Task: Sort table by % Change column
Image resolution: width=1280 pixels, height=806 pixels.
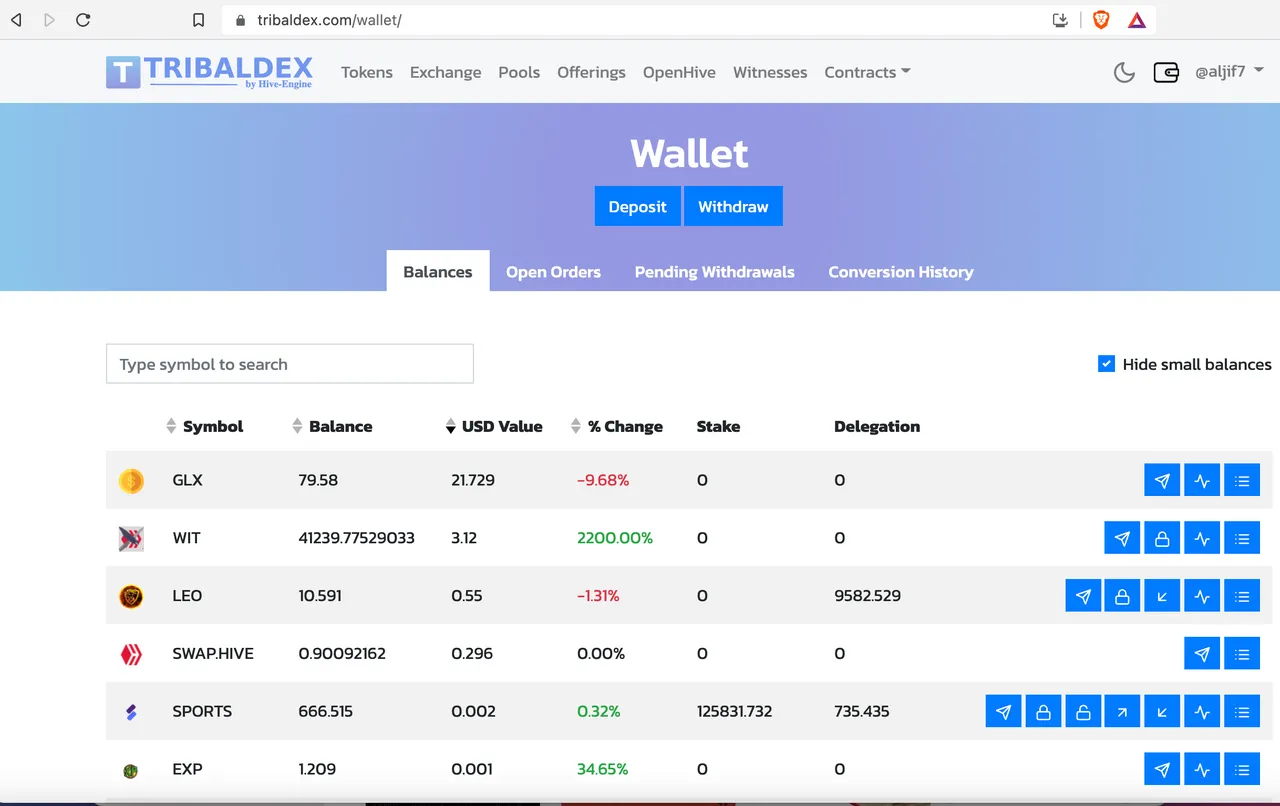Action: coord(617,426)
